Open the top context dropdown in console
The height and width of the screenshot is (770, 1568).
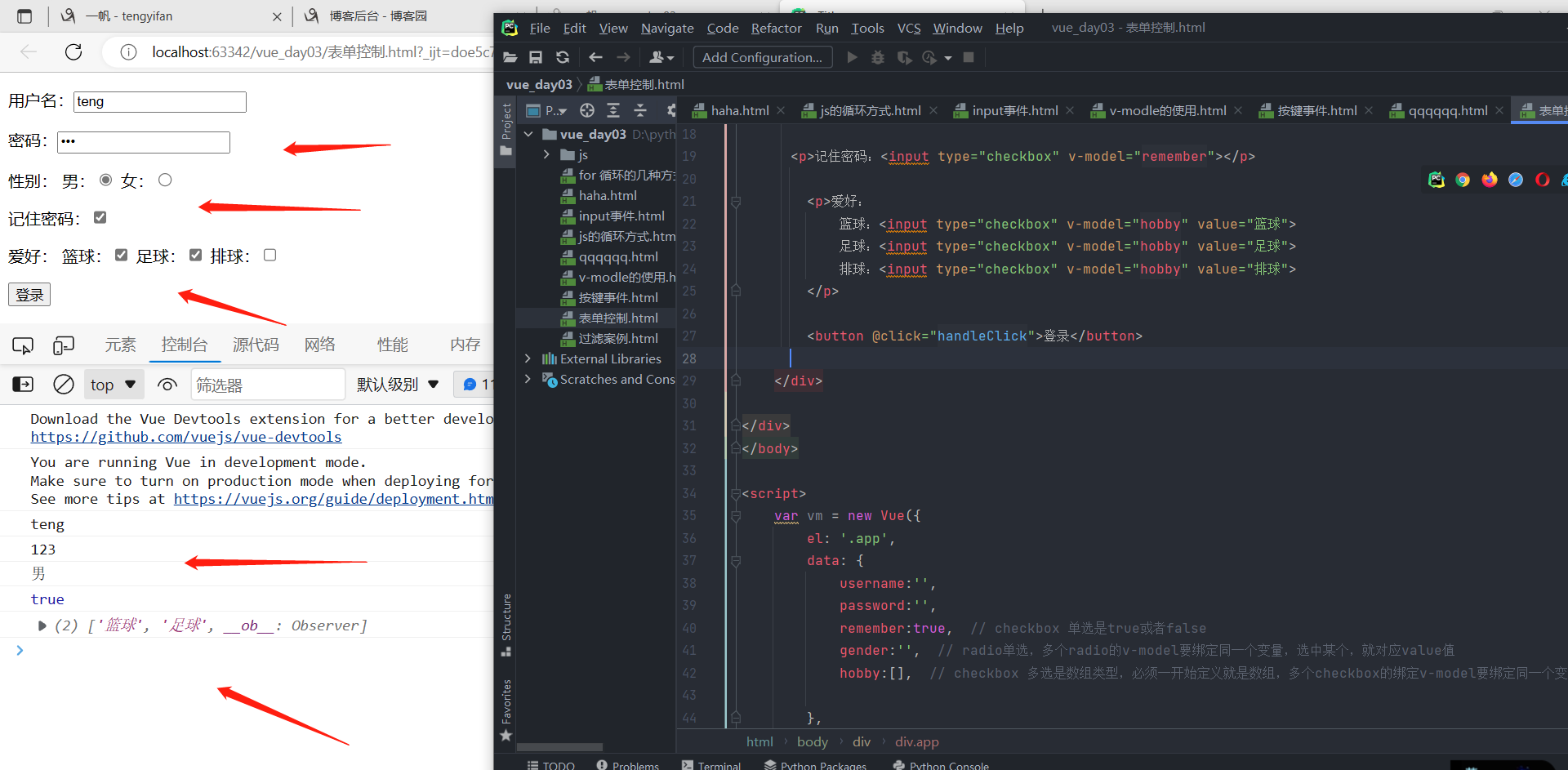point(114,385)
